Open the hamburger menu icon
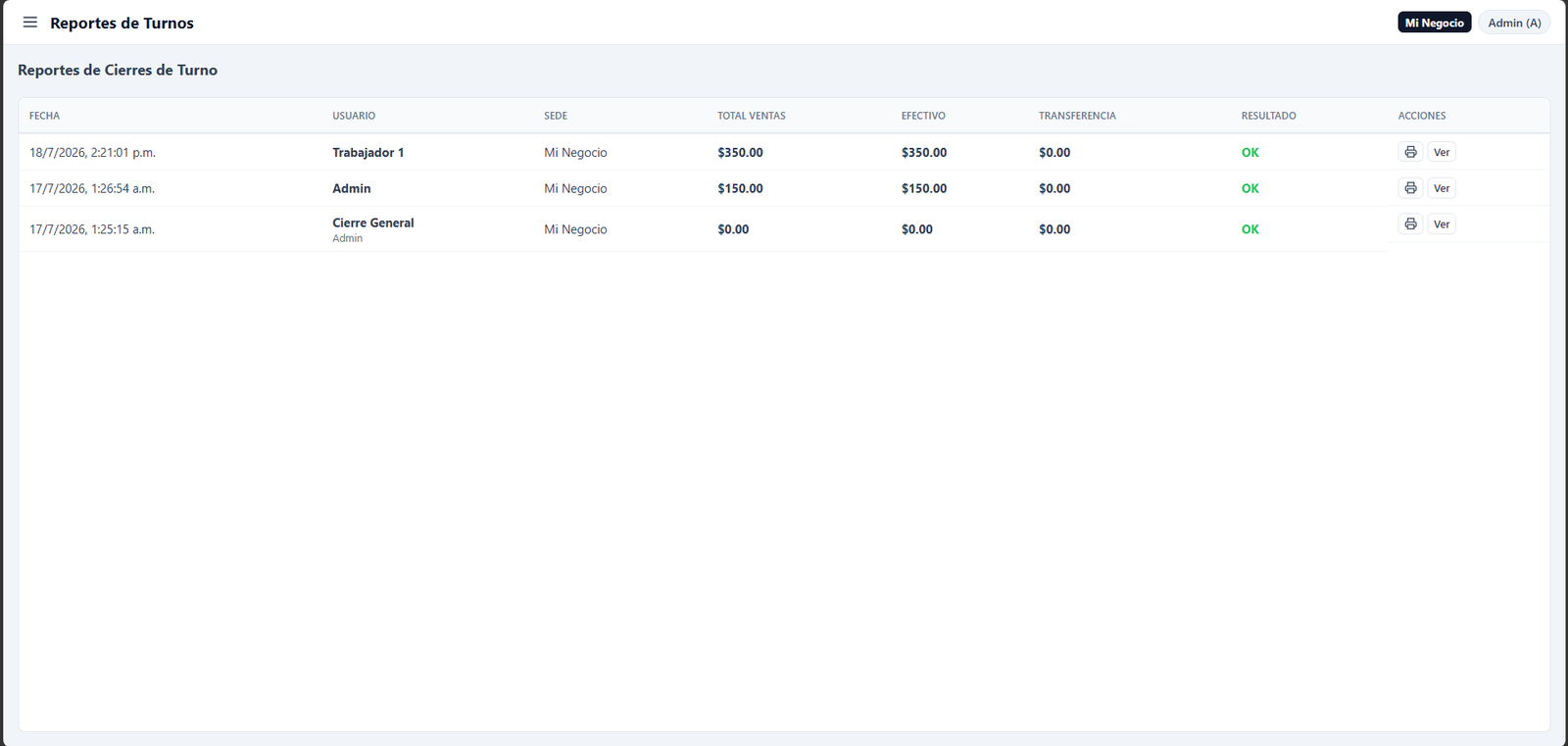 (x=30, y=23)
